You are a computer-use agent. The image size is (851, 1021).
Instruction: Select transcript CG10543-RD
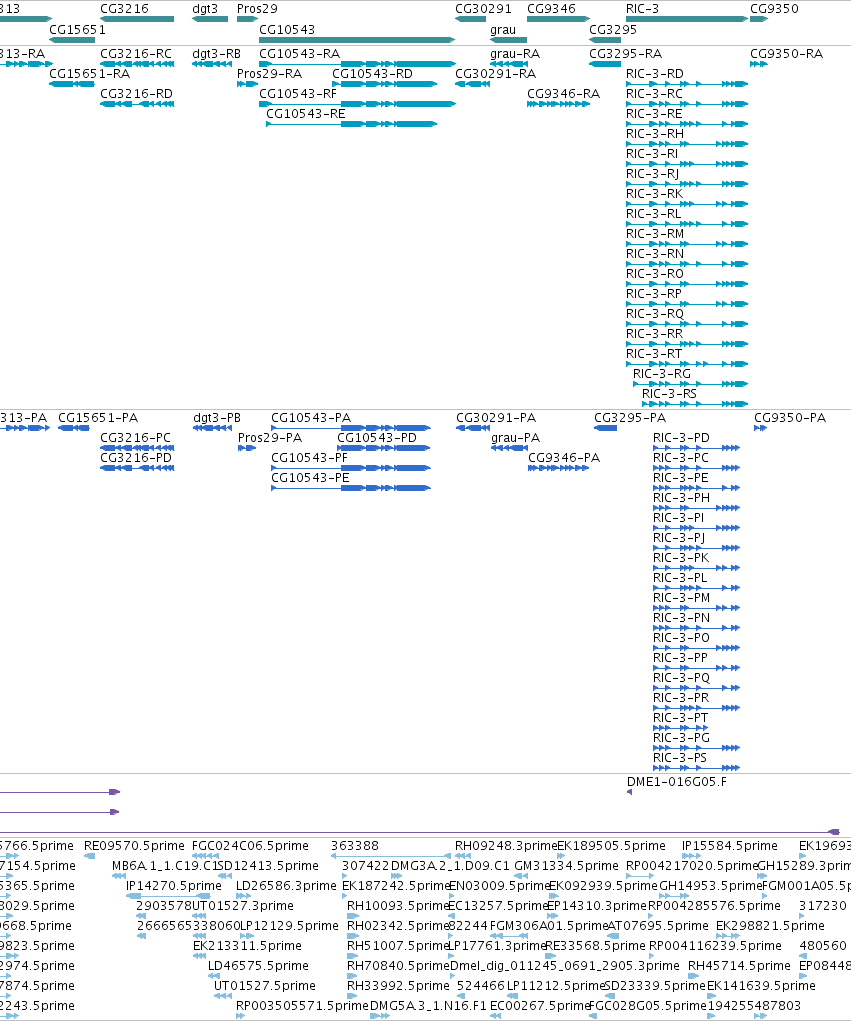click(372, 74)
